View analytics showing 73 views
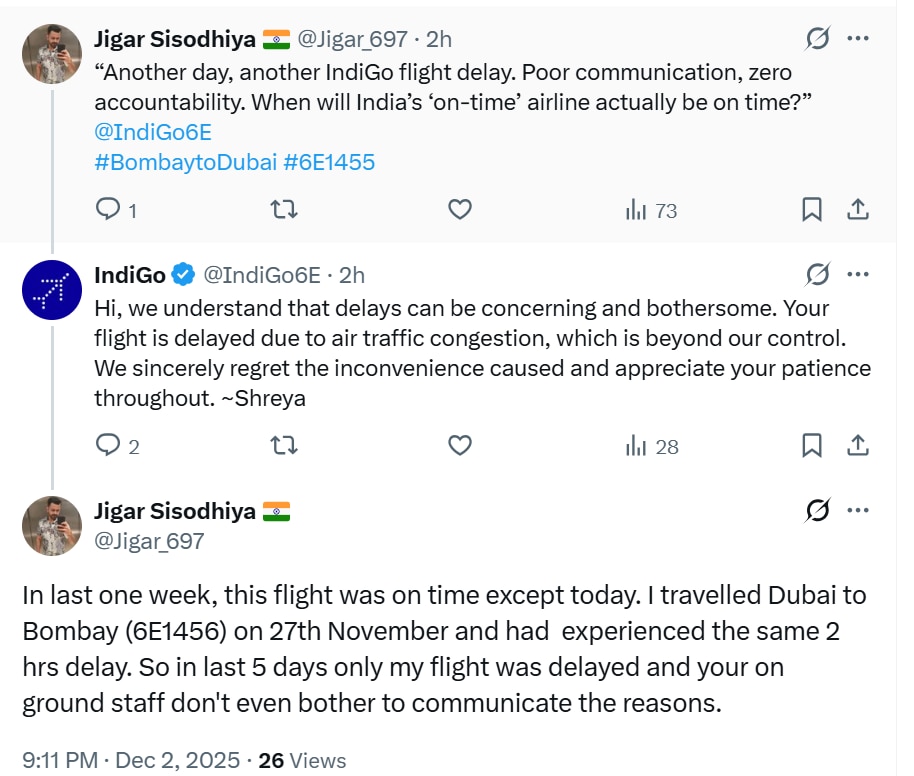This screenshot has width=914, height=776. tap(651, 210)
